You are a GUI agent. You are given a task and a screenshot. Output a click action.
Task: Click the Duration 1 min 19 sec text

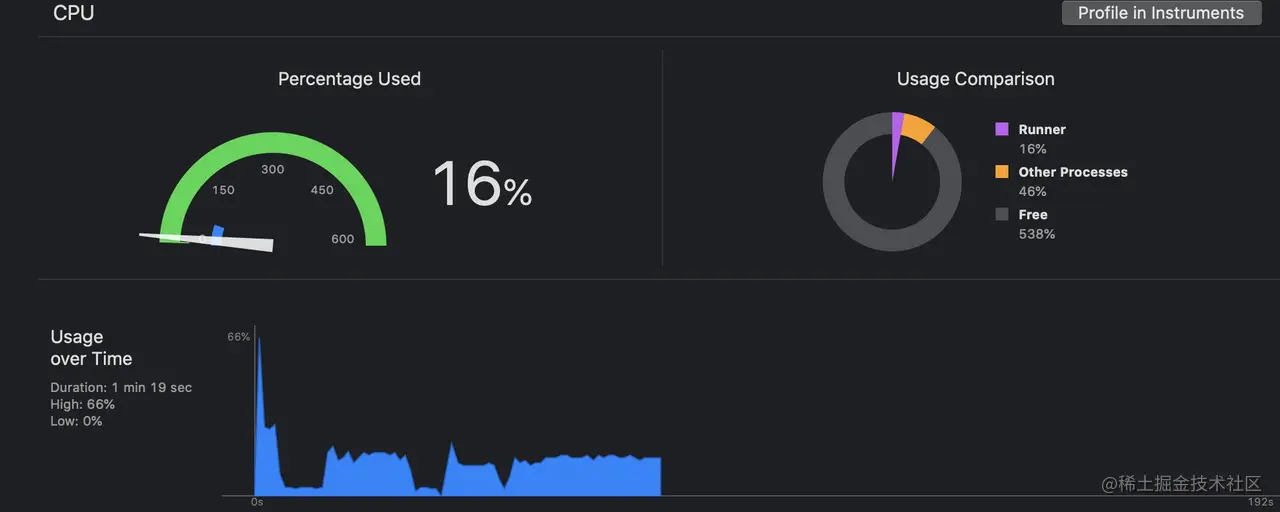click(x=121, y=387)
